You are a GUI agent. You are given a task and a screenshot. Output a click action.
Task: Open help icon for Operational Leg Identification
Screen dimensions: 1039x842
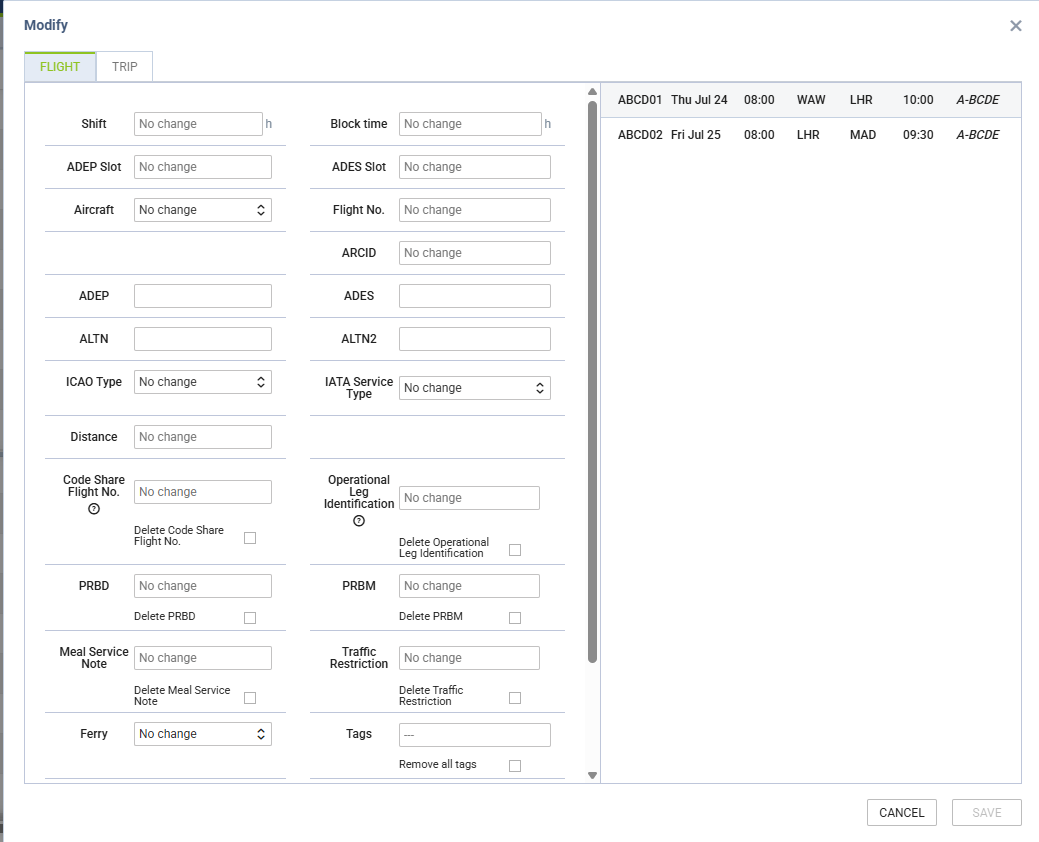pos(359,521)
